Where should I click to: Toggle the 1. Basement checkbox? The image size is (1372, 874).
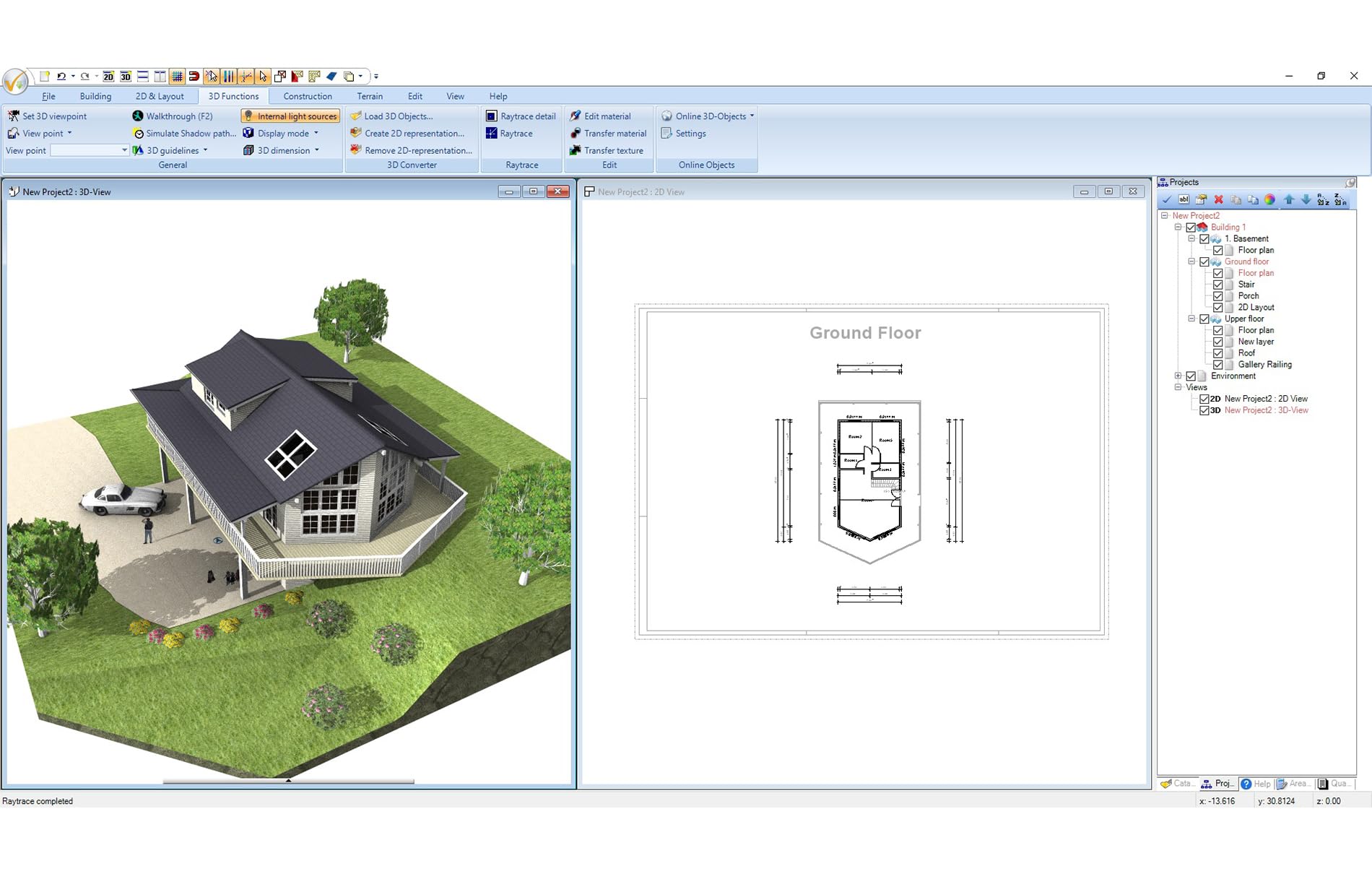tap(1204, 239)
